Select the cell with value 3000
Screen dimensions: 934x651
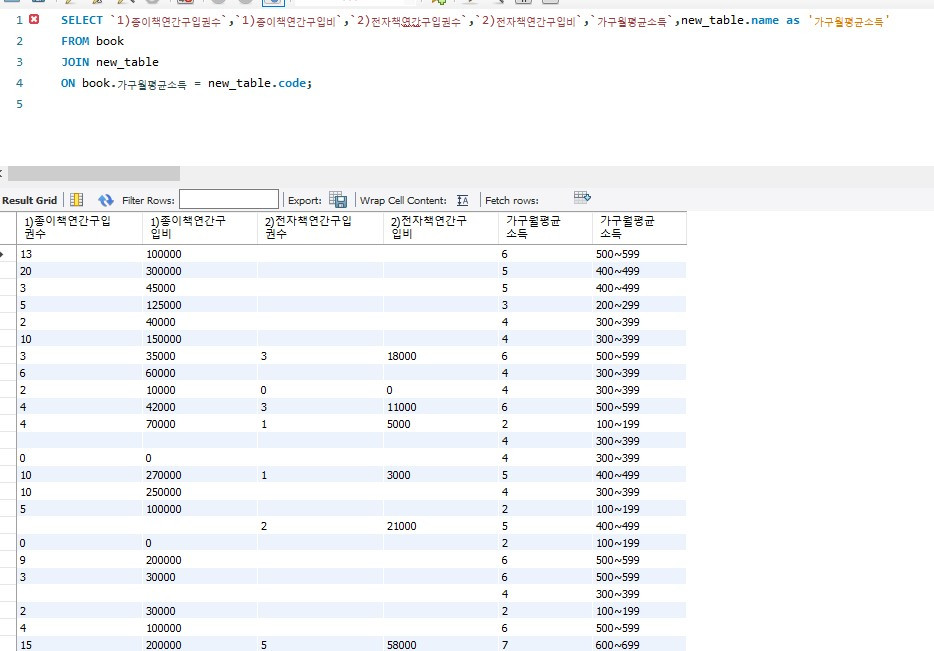(x=441, y=475)
